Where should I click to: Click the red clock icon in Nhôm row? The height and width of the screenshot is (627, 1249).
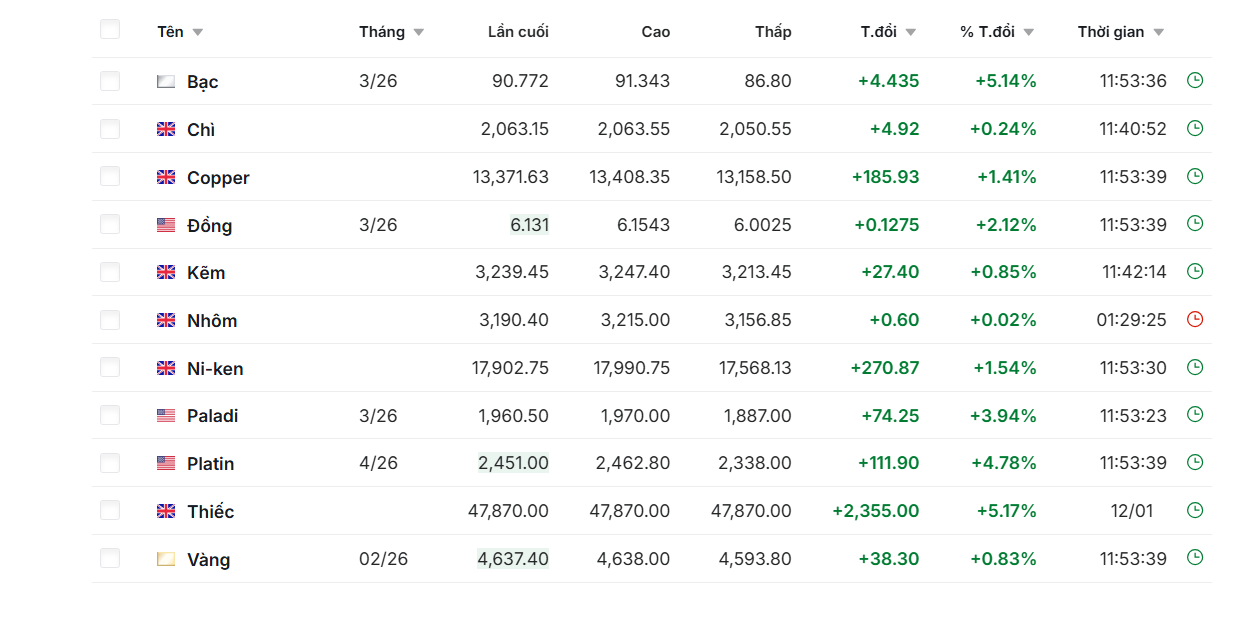pyautogui.click(x=1194, y=320)
